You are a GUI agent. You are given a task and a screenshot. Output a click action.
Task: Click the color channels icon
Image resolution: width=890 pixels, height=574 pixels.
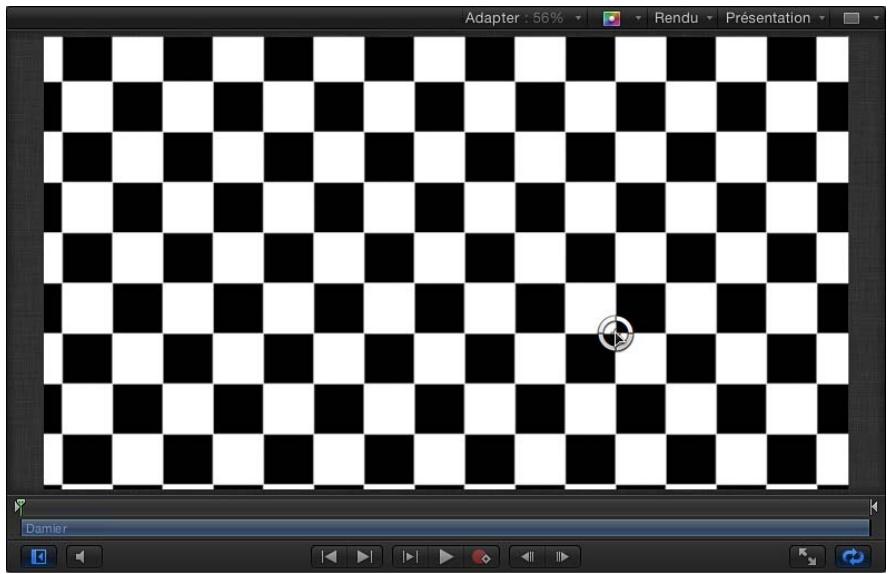tap(611, 19)
